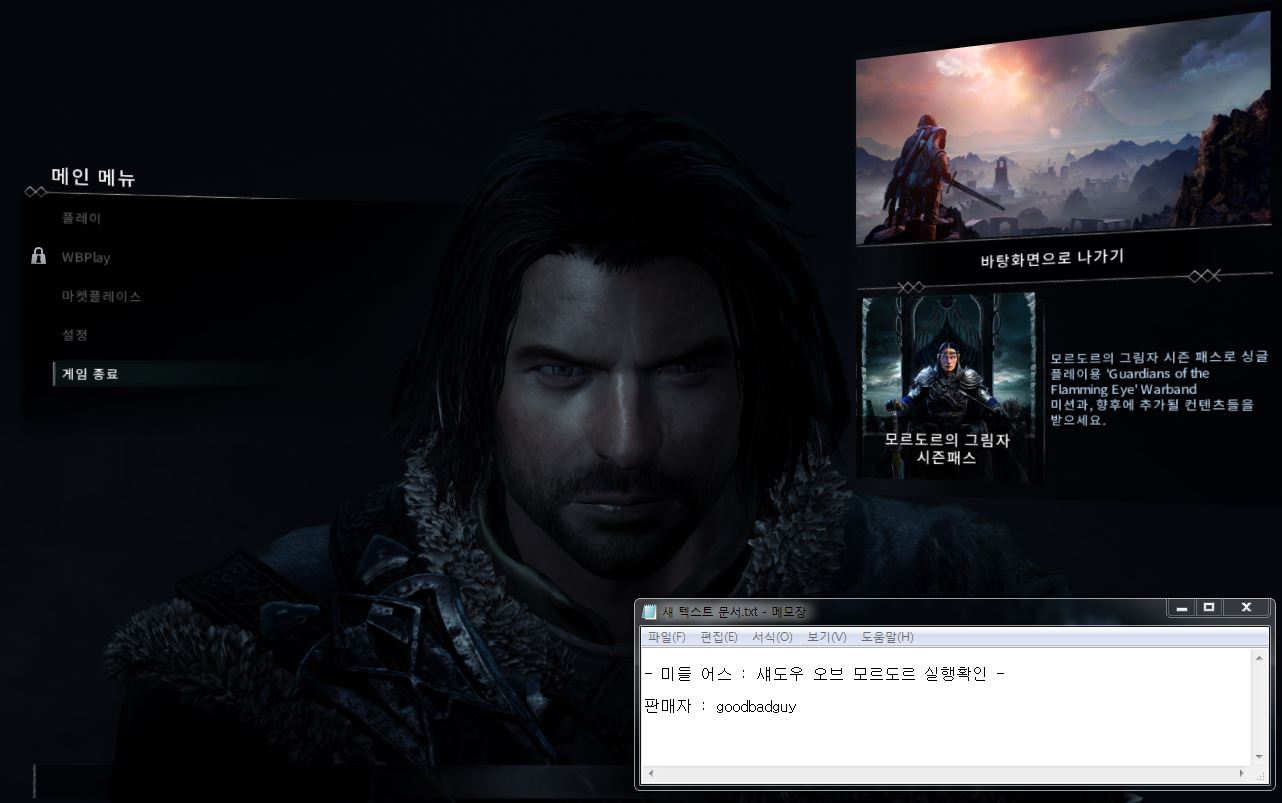Click the line '미들 어스 : 섀도우 오브 모르도르 실행확인'
Viewport: 1282px width, 803px height.
(x=825, y=673)
